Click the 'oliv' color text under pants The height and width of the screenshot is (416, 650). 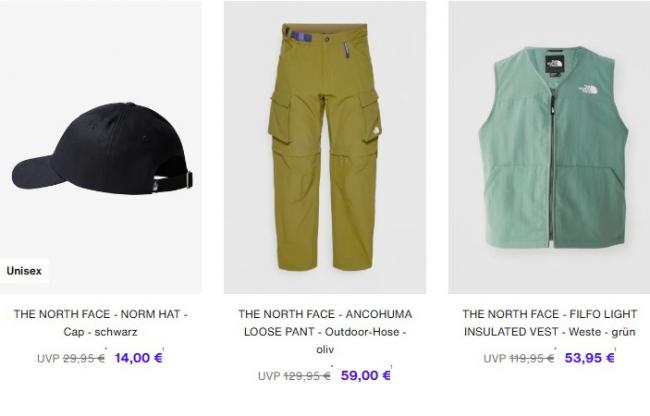coord(325,350)
